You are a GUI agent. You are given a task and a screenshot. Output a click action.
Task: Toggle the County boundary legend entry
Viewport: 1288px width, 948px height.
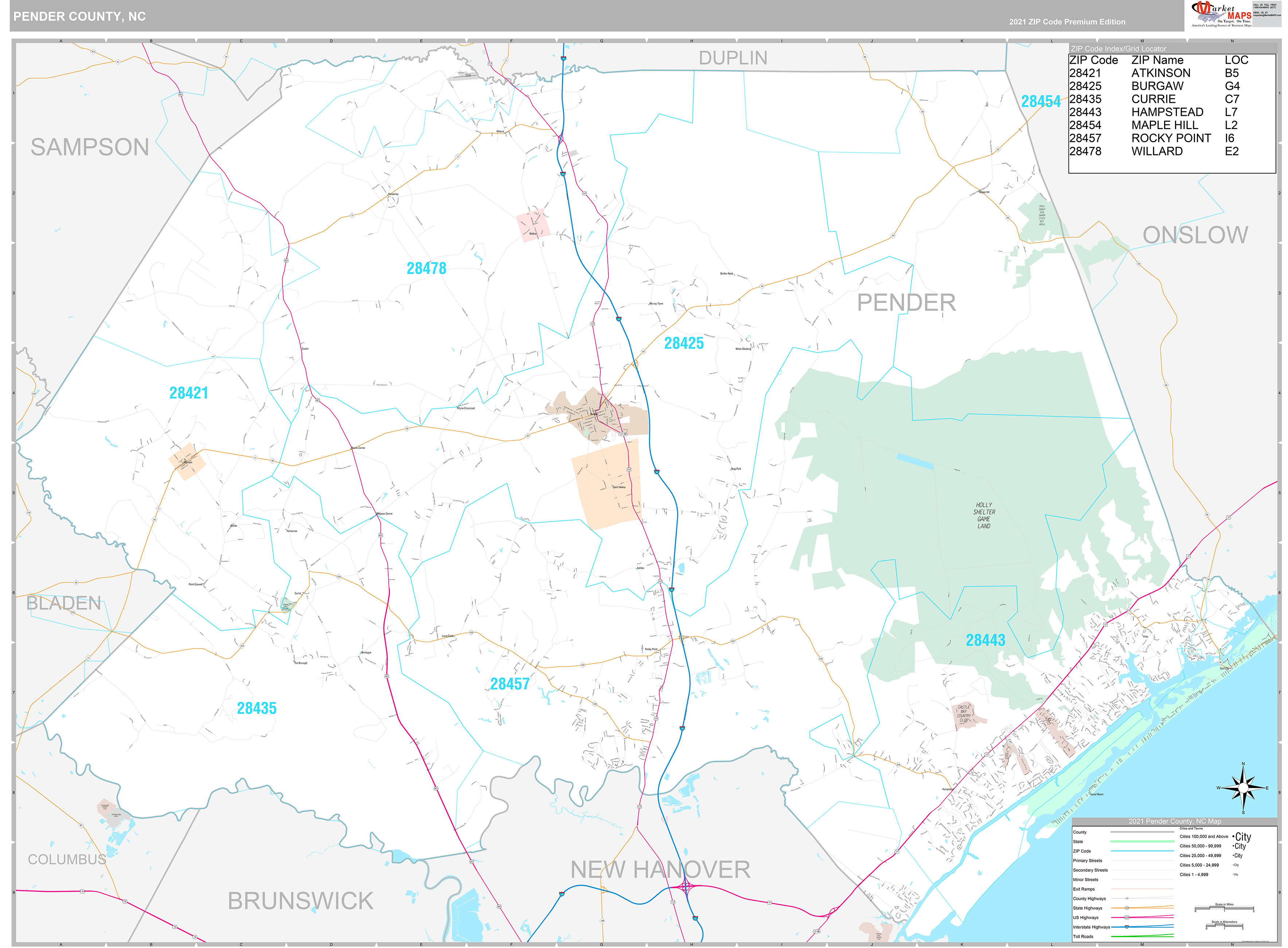coord(1143,832)
